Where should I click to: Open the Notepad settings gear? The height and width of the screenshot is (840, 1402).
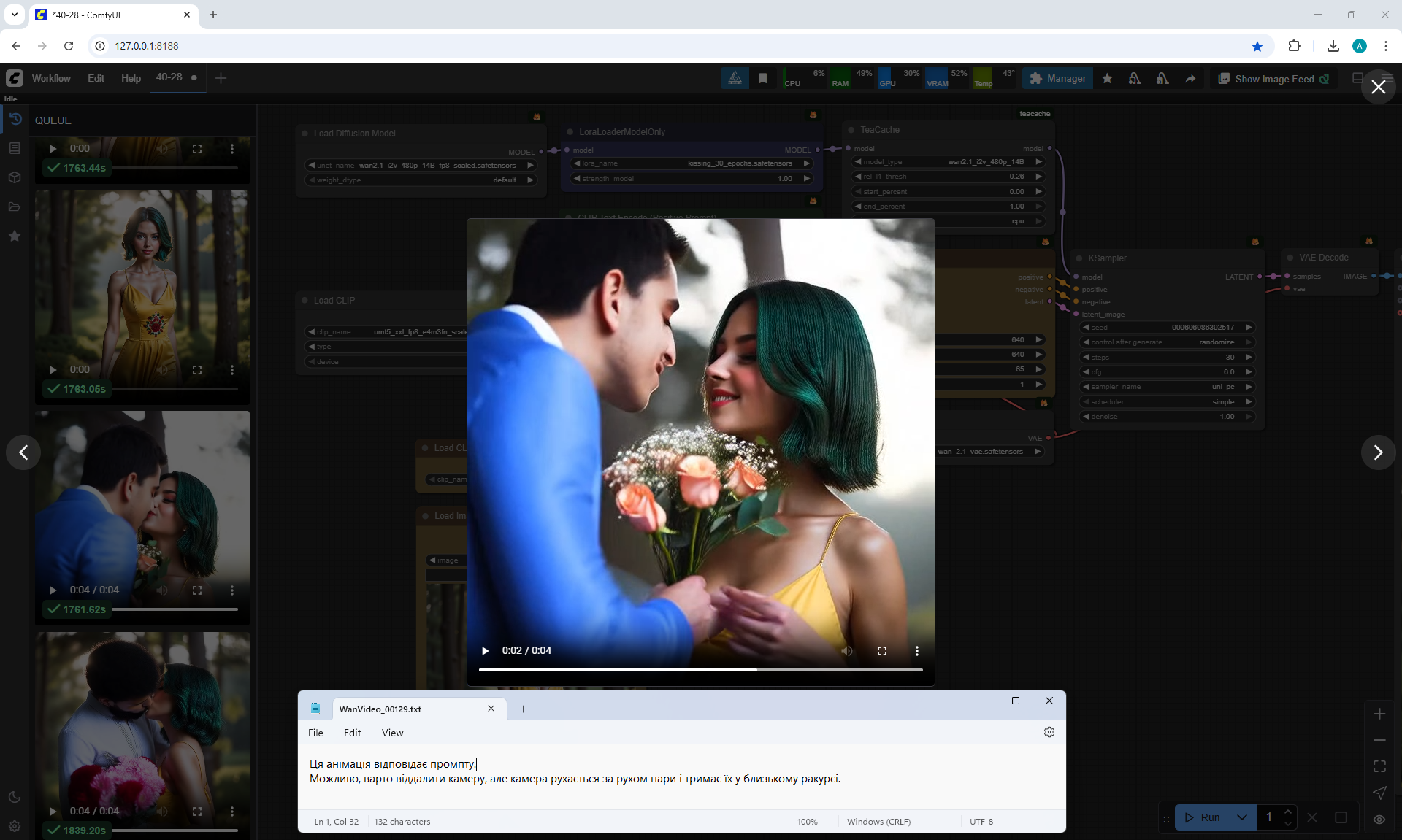pos(1049,732)
